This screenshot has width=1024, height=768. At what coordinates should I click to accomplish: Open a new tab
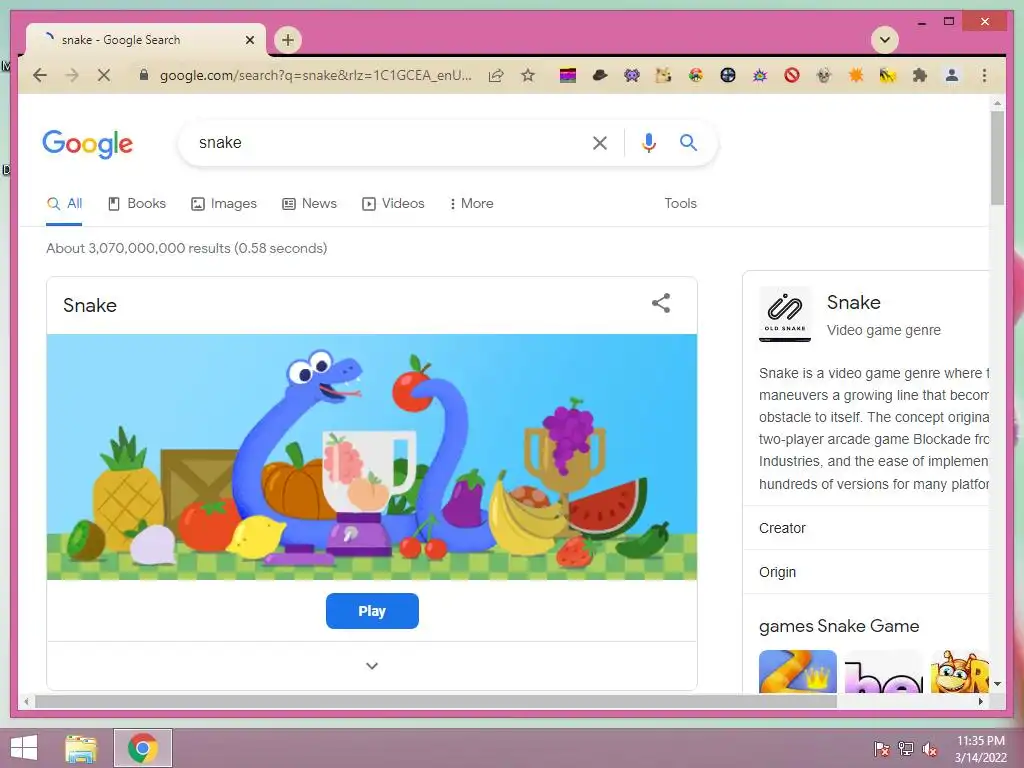[x=287, y=40]
